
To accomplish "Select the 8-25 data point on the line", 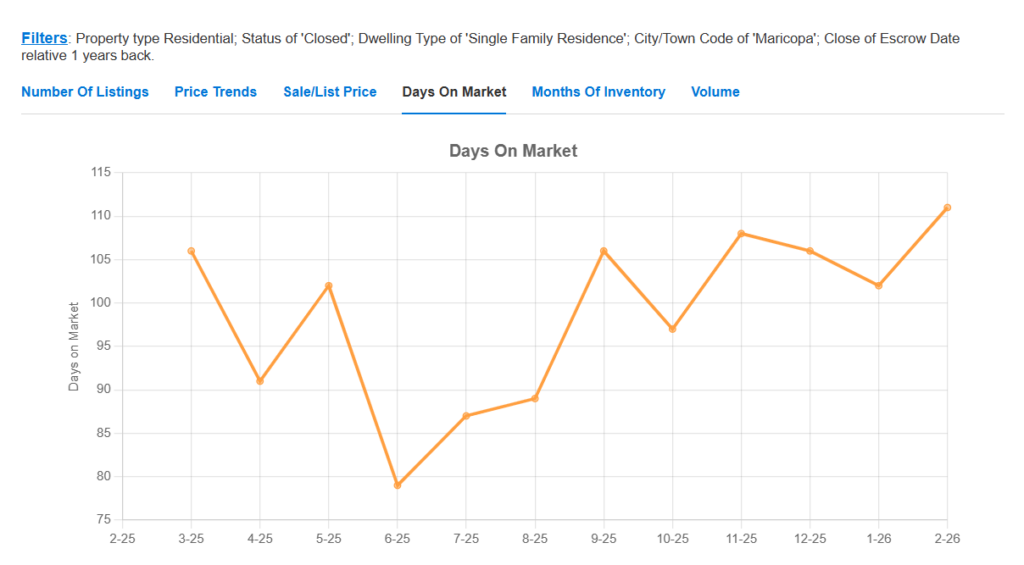I will point(535,398).
